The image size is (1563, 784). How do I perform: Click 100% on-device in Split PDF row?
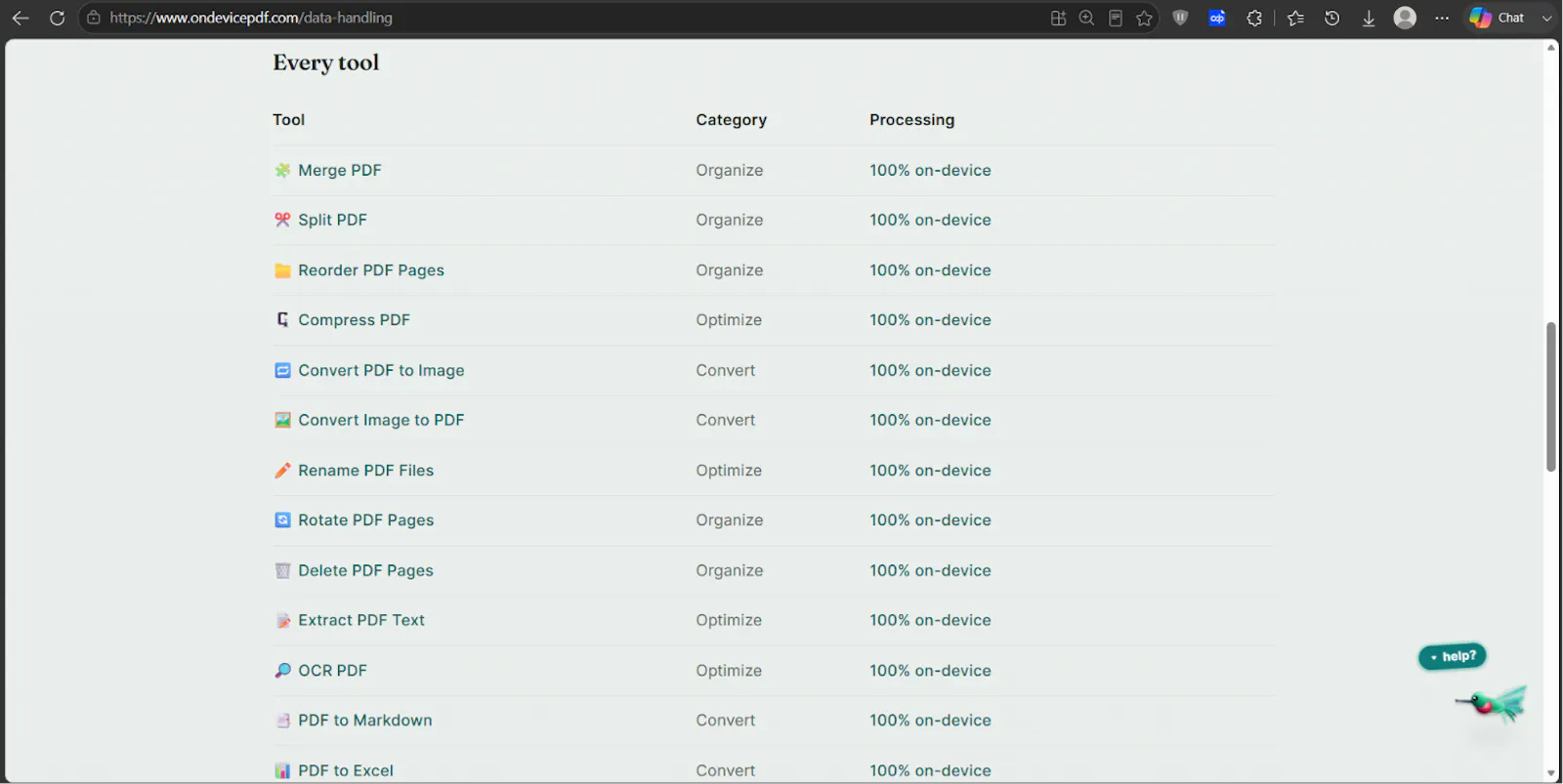pos(931,220)
